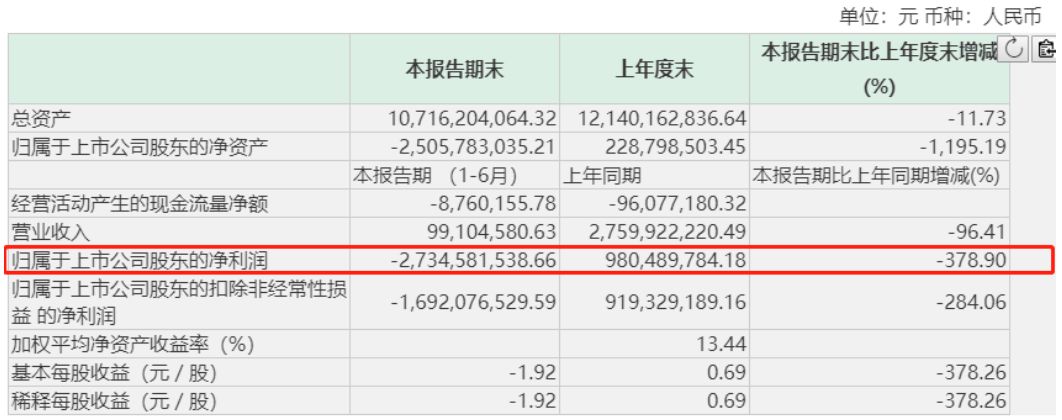Screen dimensions: 1062x420
Task: Click the clipboard copy icon at table corner
Action: 1046,49
